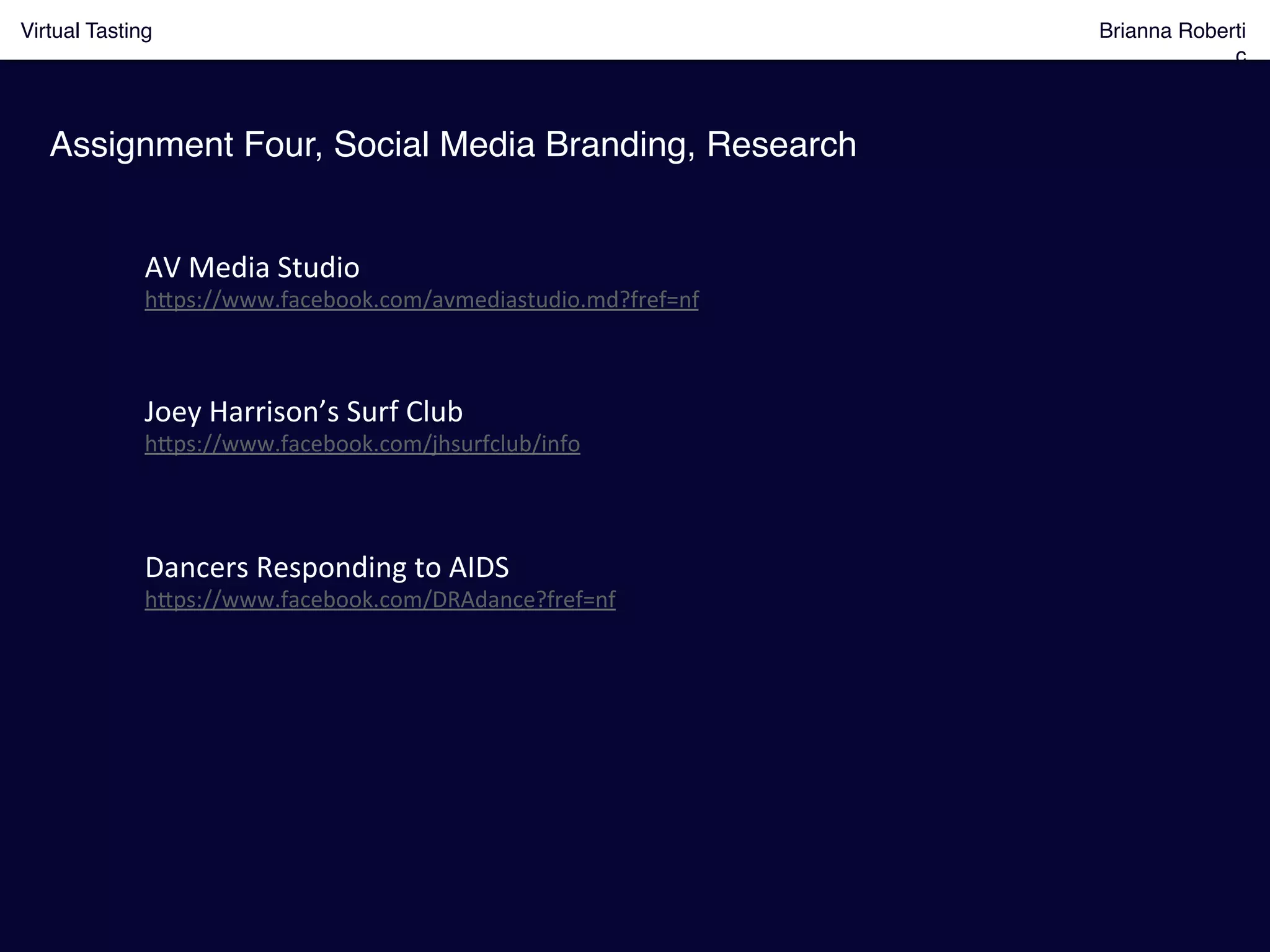The height and width of the screenshot is (952, 1270).
Task: Click the 'https://' start of jhsurfclub URL
Action: [x=182, y=444]
